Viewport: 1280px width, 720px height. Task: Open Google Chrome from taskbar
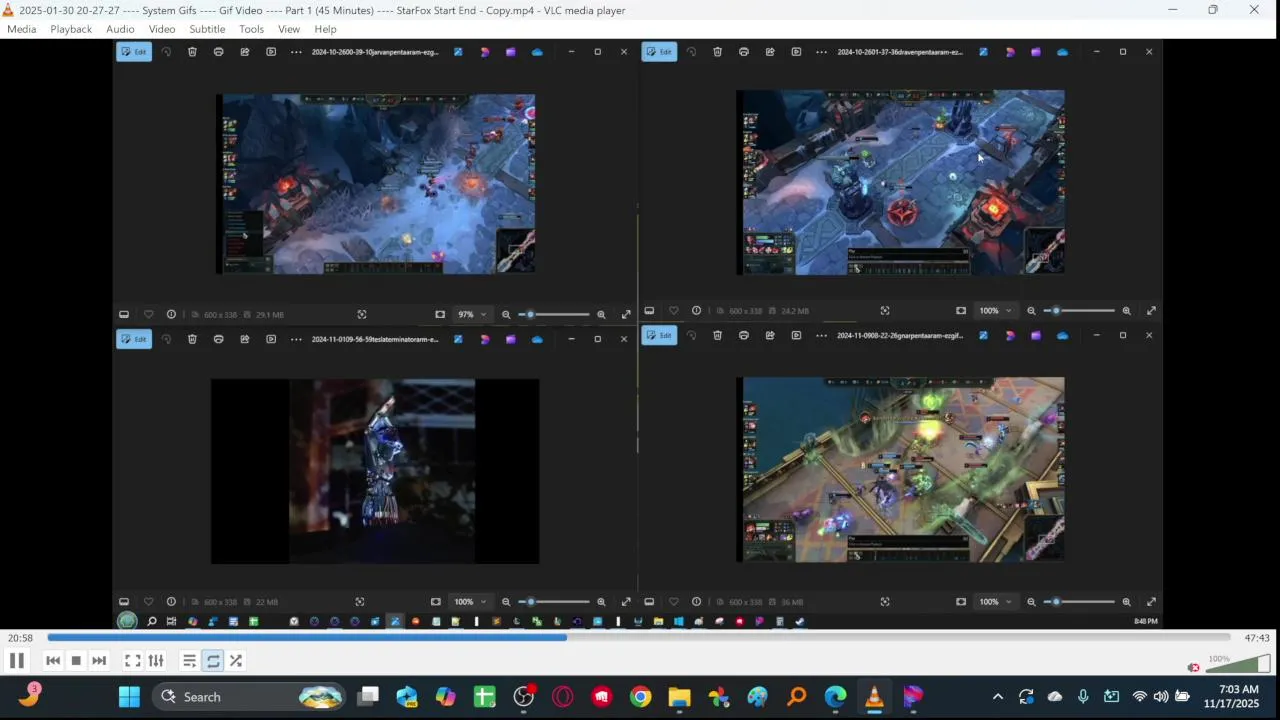tap(640, 697)
